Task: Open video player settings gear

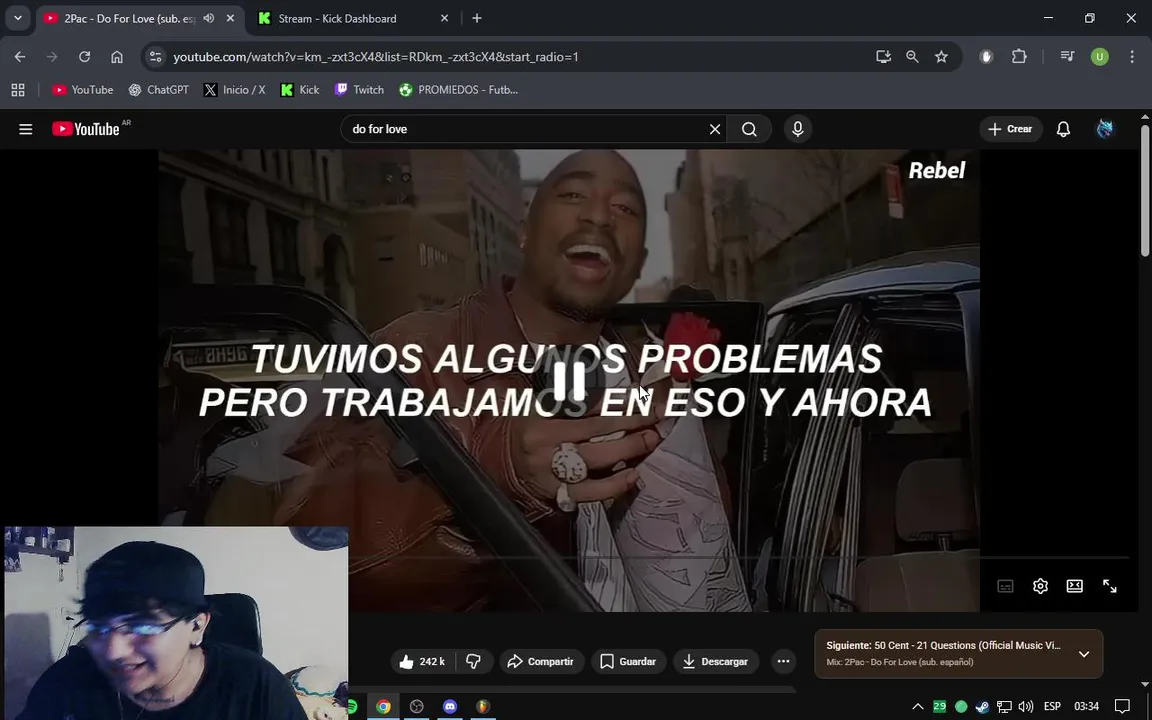Action: pyautogui.click(x=1040, y=586)
